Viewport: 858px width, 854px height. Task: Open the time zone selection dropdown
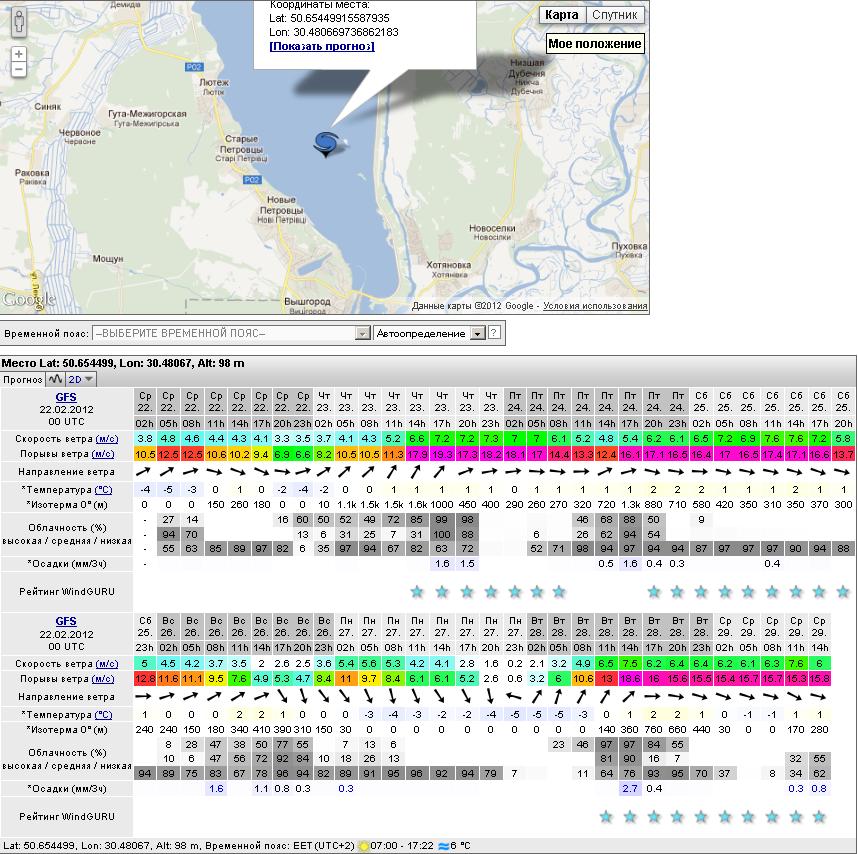tap(230, 333)
